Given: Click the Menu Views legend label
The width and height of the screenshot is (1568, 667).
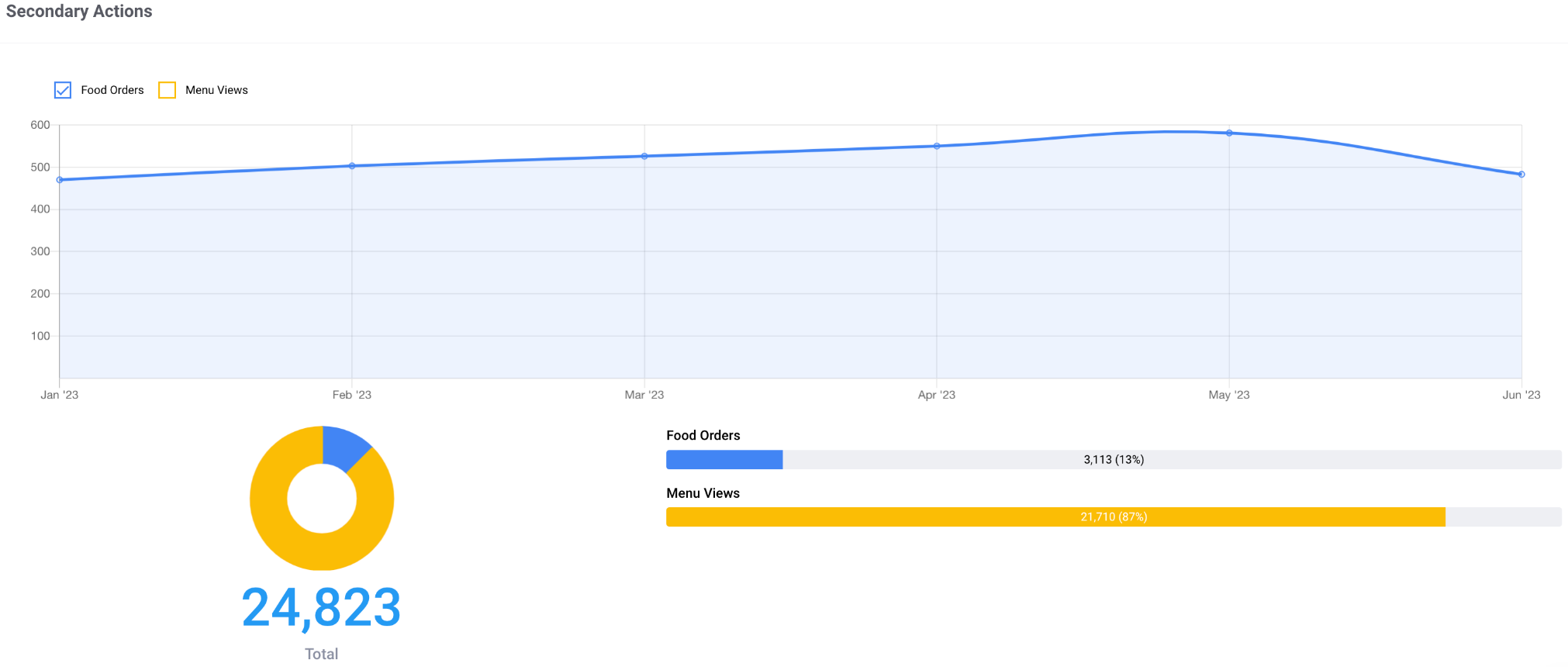Looking at the screenshot, I should click(x=216, y=90).
